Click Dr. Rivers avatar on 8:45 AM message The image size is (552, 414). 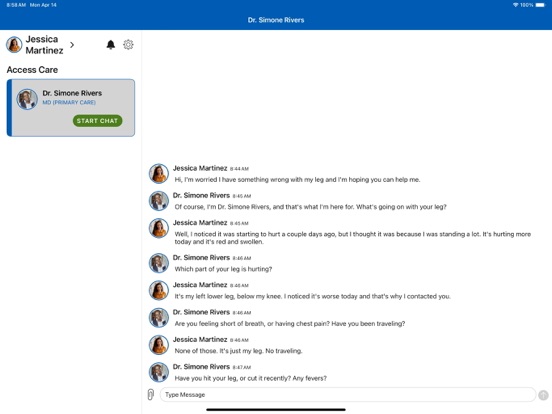tap(159, 201)
